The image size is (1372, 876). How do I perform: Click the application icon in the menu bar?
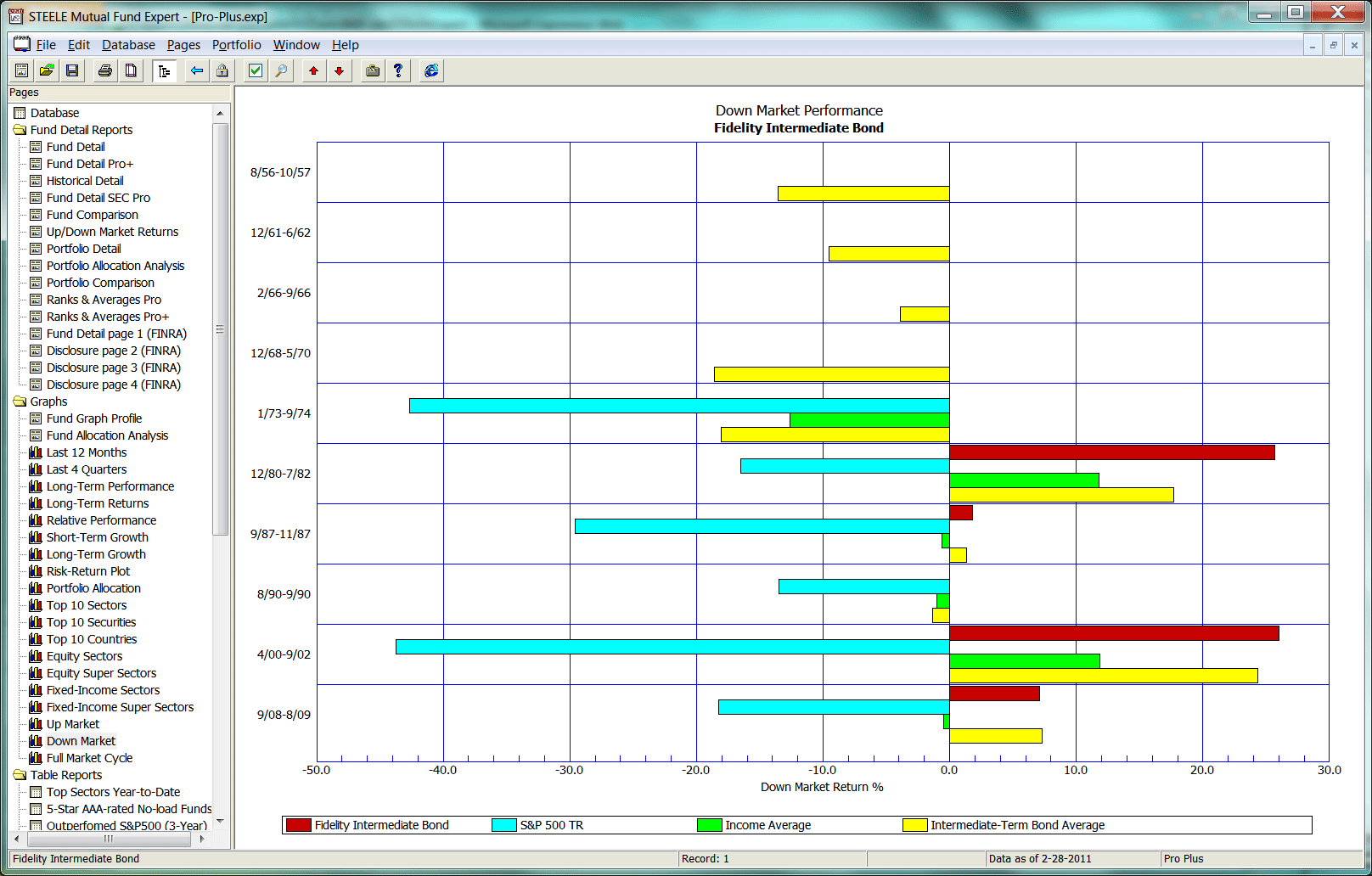coord(21,44)
